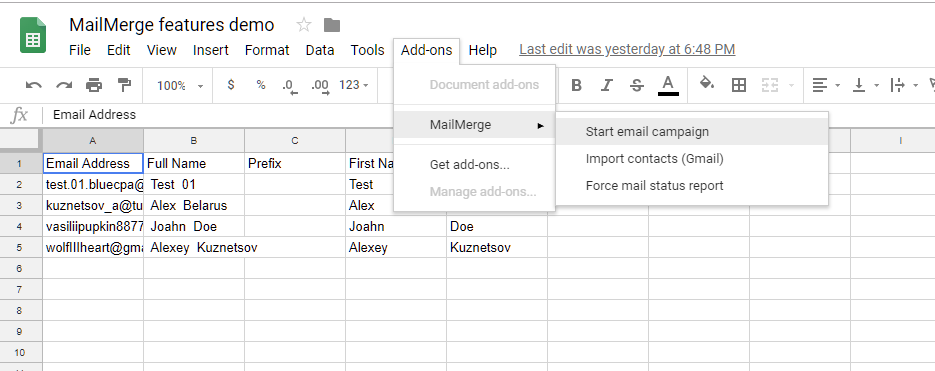Open the fill color bucket
This screenshot has height=371, width=935.
click(x=707, y=84)
